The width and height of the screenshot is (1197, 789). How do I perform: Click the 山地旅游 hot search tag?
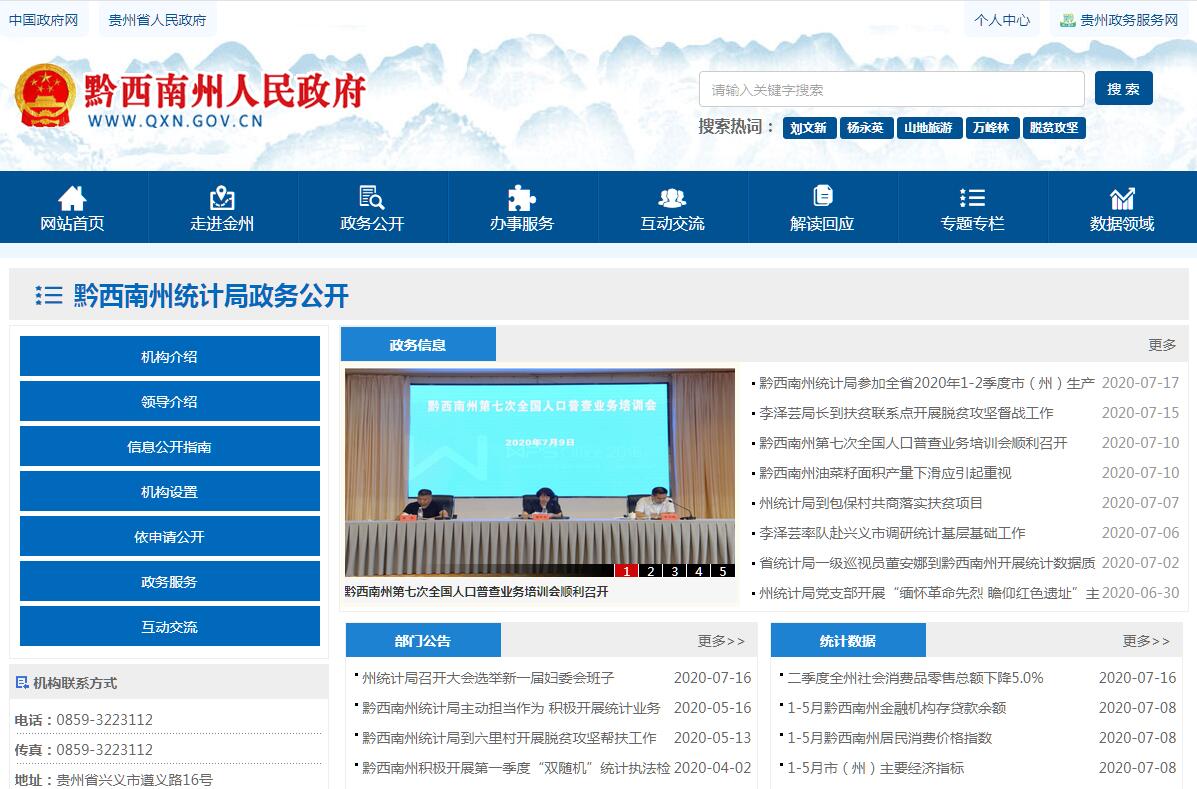point(928,128)
